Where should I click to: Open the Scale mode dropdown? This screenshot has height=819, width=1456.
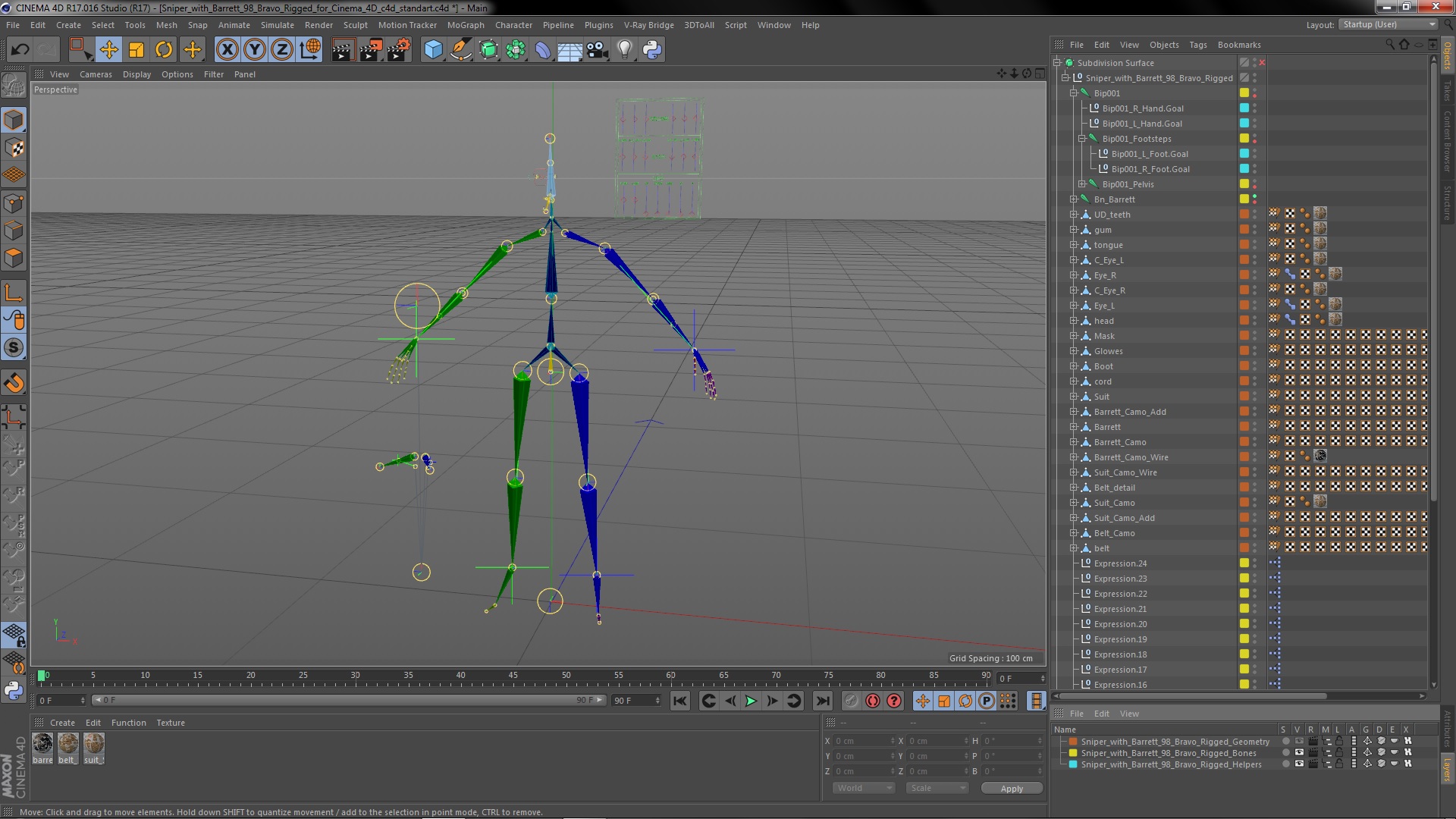click(937, 789)
